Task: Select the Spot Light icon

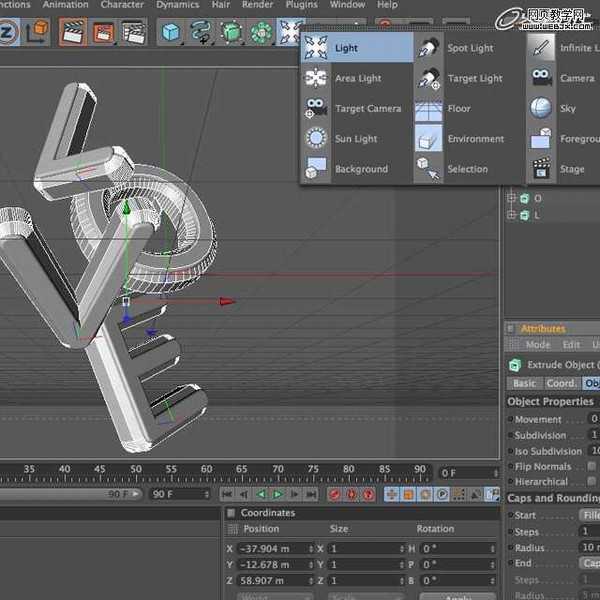Action: (430, 48)
